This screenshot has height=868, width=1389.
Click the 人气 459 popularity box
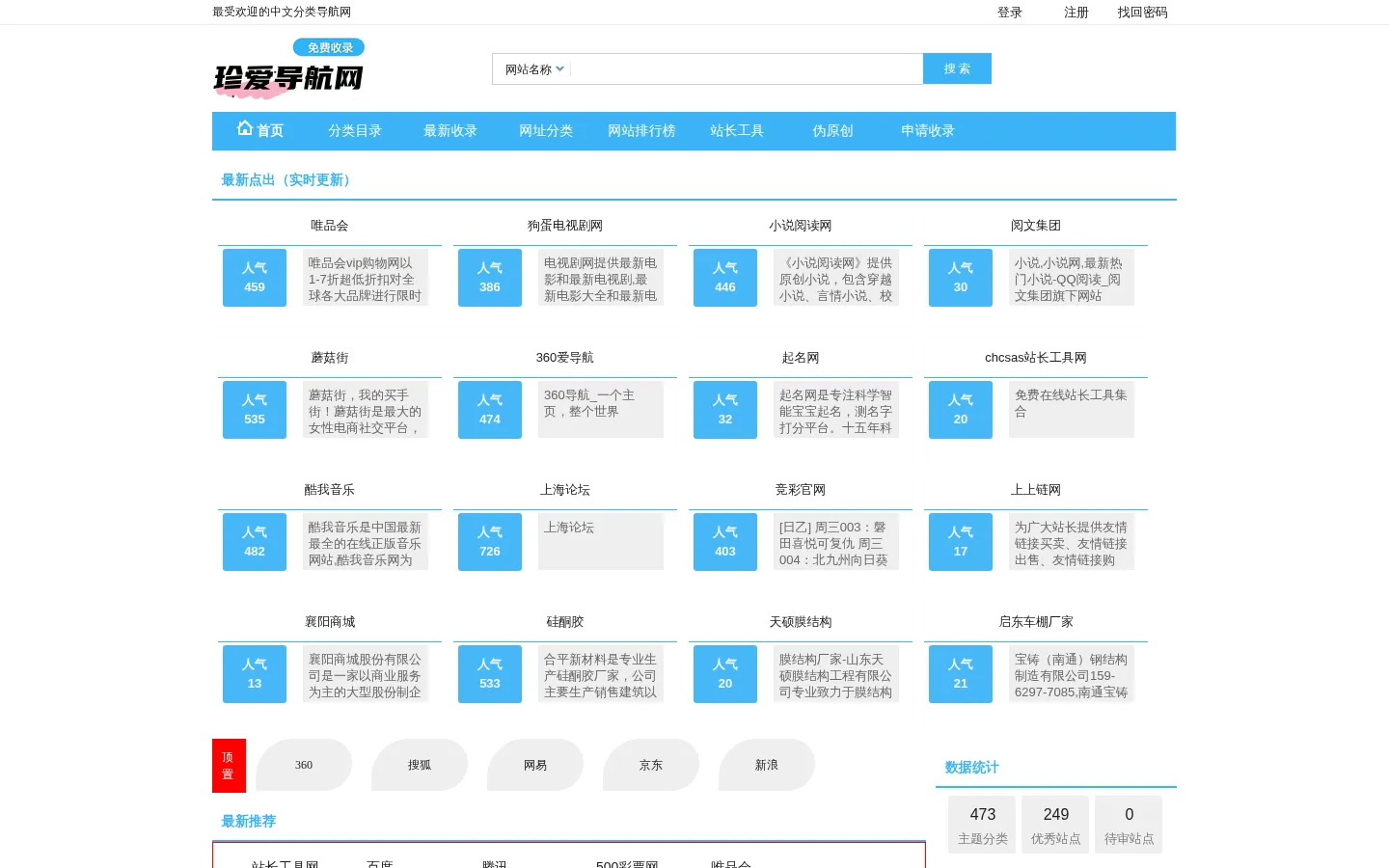coord(255,278)
